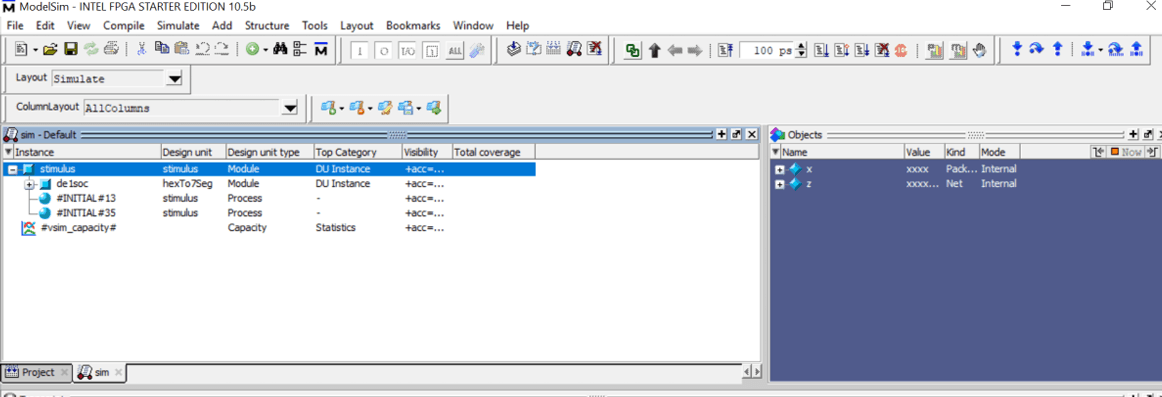Open the Simulate menu

[178, 25]
